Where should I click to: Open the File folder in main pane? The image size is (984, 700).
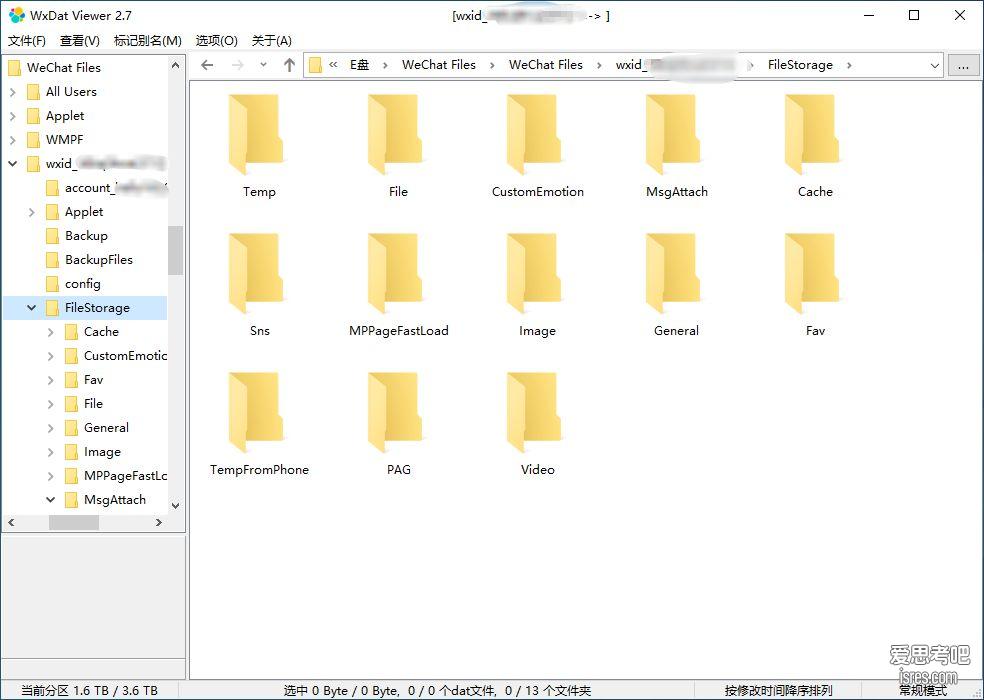tap(396, 135)
